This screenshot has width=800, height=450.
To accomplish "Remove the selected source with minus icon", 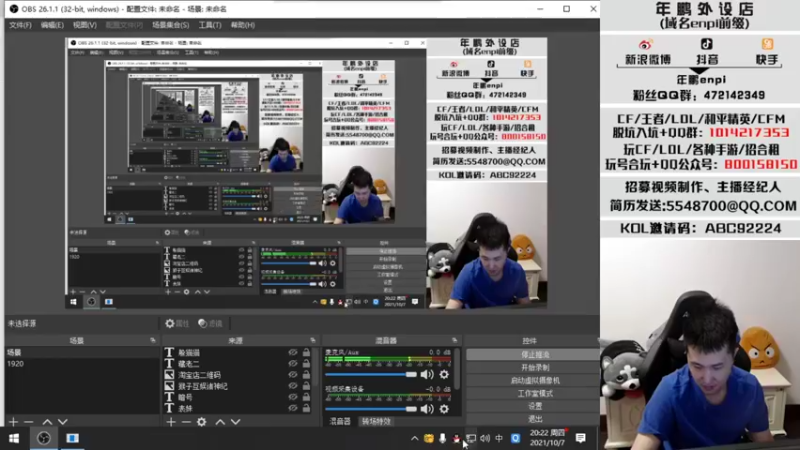I will tap(186, 422).
